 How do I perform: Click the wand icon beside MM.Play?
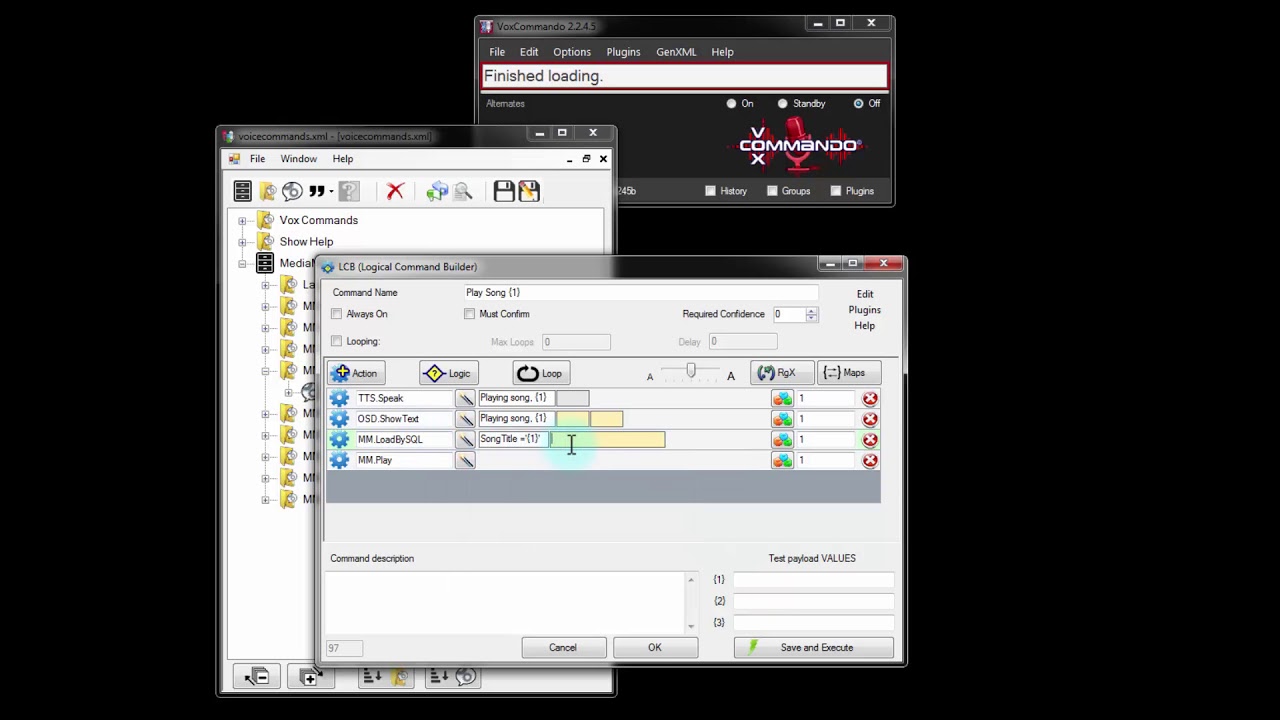pyautogui.click(x=465, y=460)
